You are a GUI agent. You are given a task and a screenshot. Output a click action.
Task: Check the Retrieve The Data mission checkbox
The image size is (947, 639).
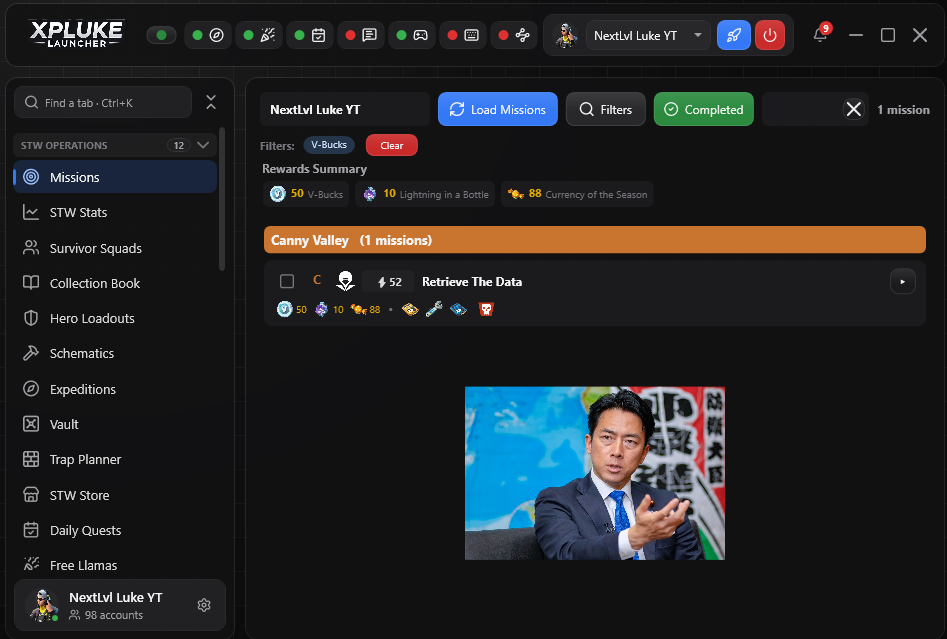coord(287,281)
